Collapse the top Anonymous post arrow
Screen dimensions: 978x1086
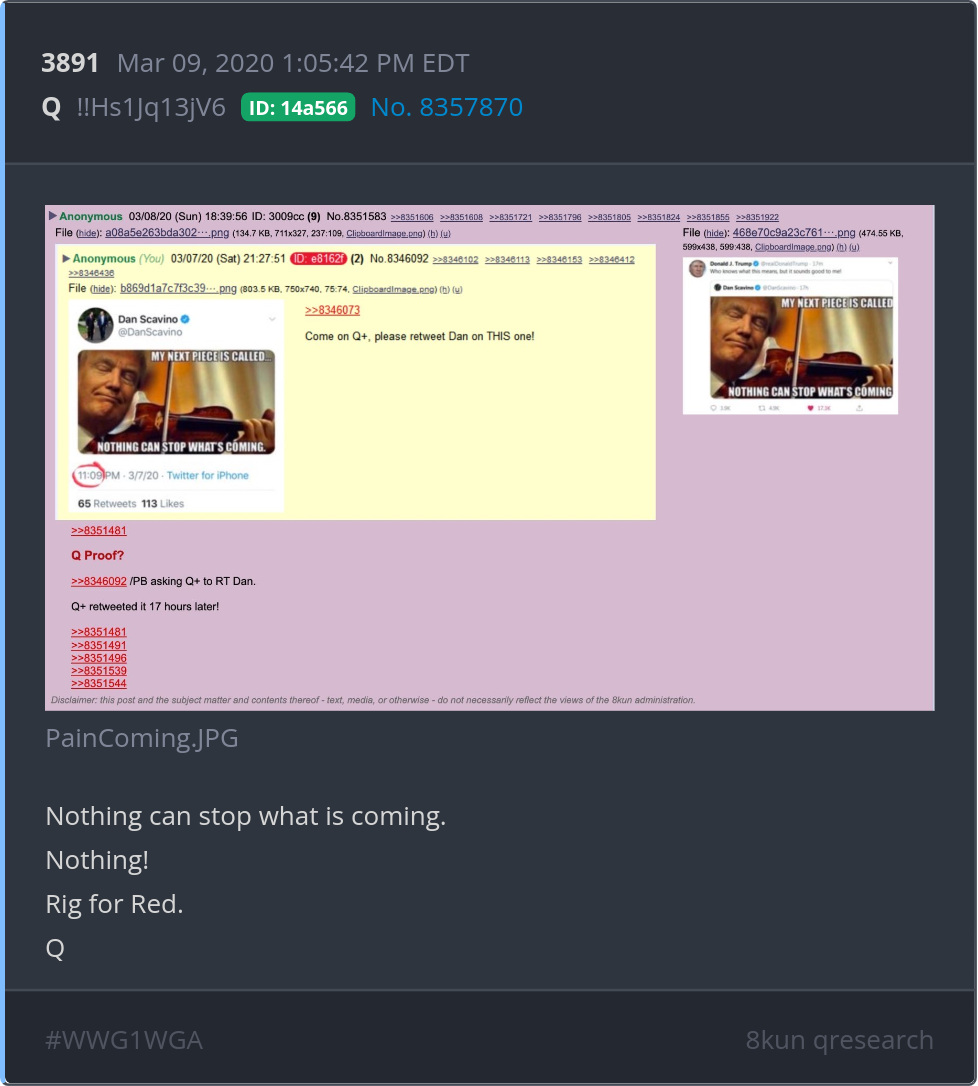(53, 216)
